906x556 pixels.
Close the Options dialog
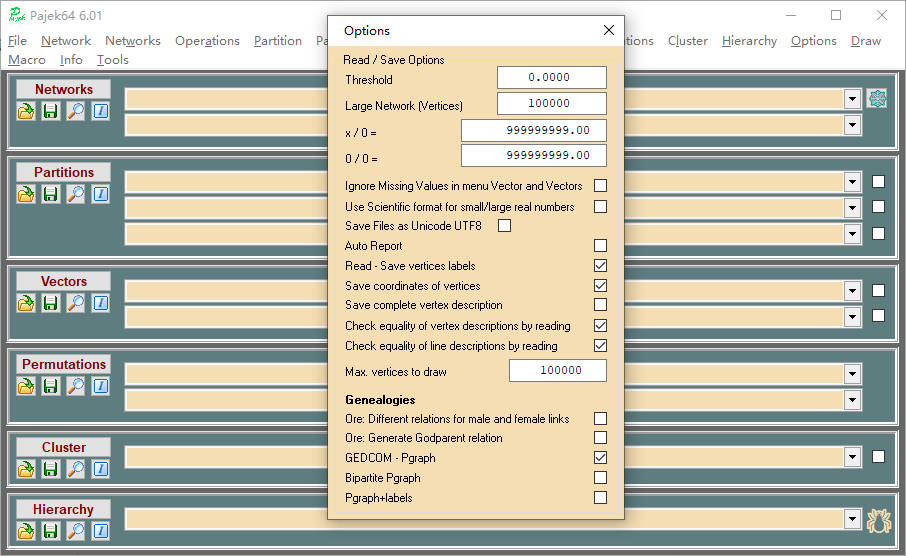(x=608, y=31)
